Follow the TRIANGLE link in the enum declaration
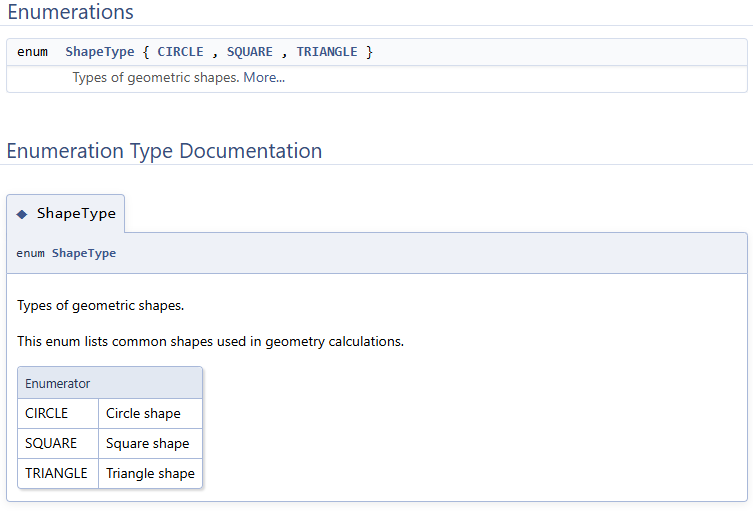This screenshot has width=753, height=511. coord(326,52)
